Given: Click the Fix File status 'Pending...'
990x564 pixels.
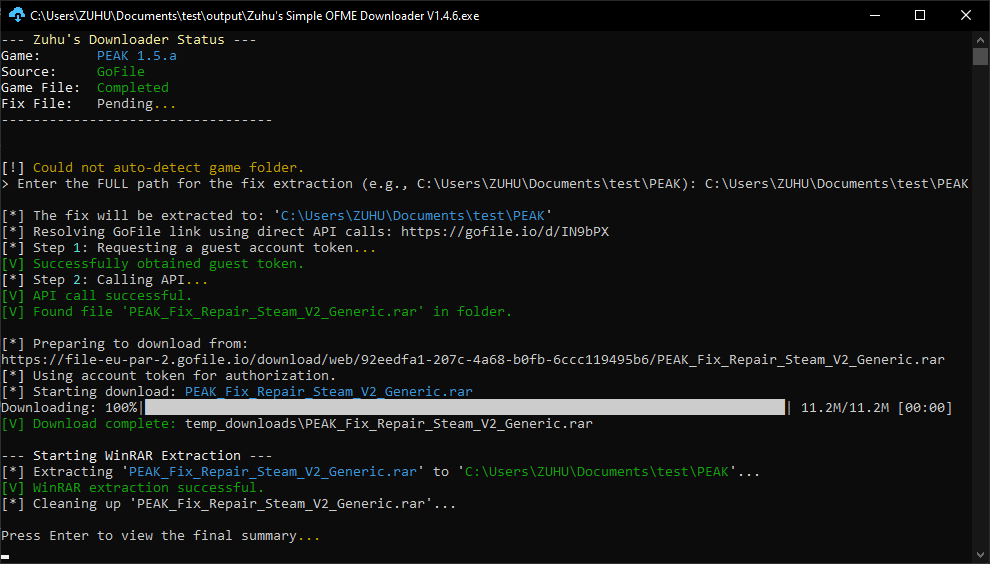Looking at the screenshot, I should [x=136, y=104].
